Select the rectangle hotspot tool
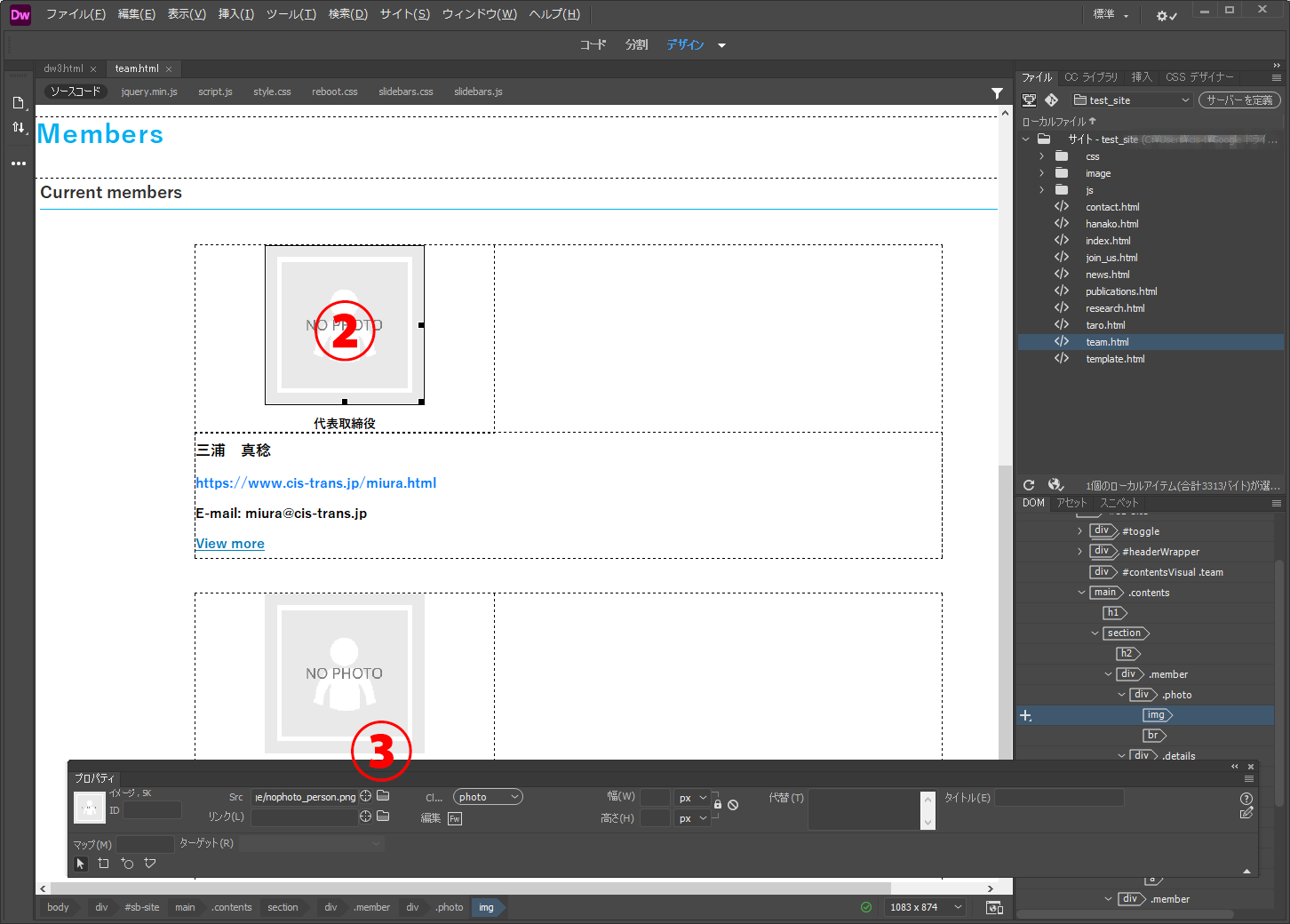Viewport: 1290px width, 924px height. (103, 864)
